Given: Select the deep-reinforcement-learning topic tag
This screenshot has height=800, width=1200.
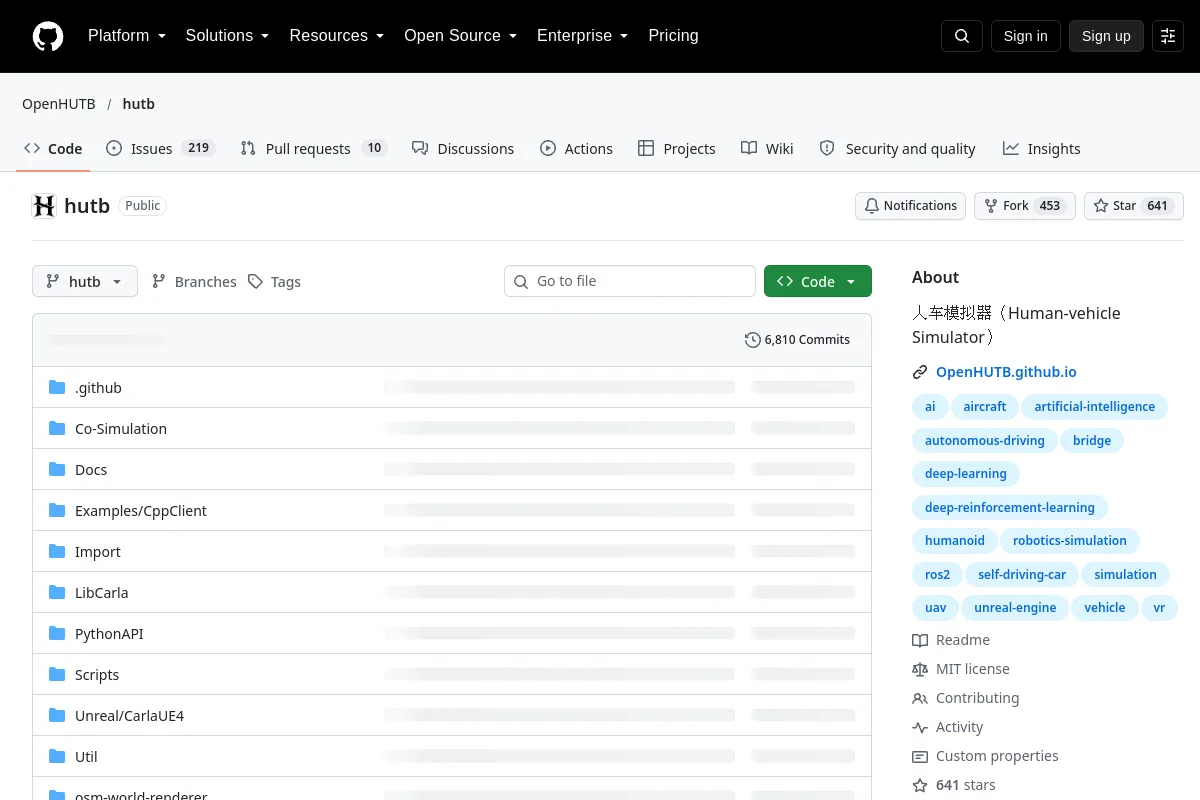Looking at the screenshot, I should point(1009,507).
